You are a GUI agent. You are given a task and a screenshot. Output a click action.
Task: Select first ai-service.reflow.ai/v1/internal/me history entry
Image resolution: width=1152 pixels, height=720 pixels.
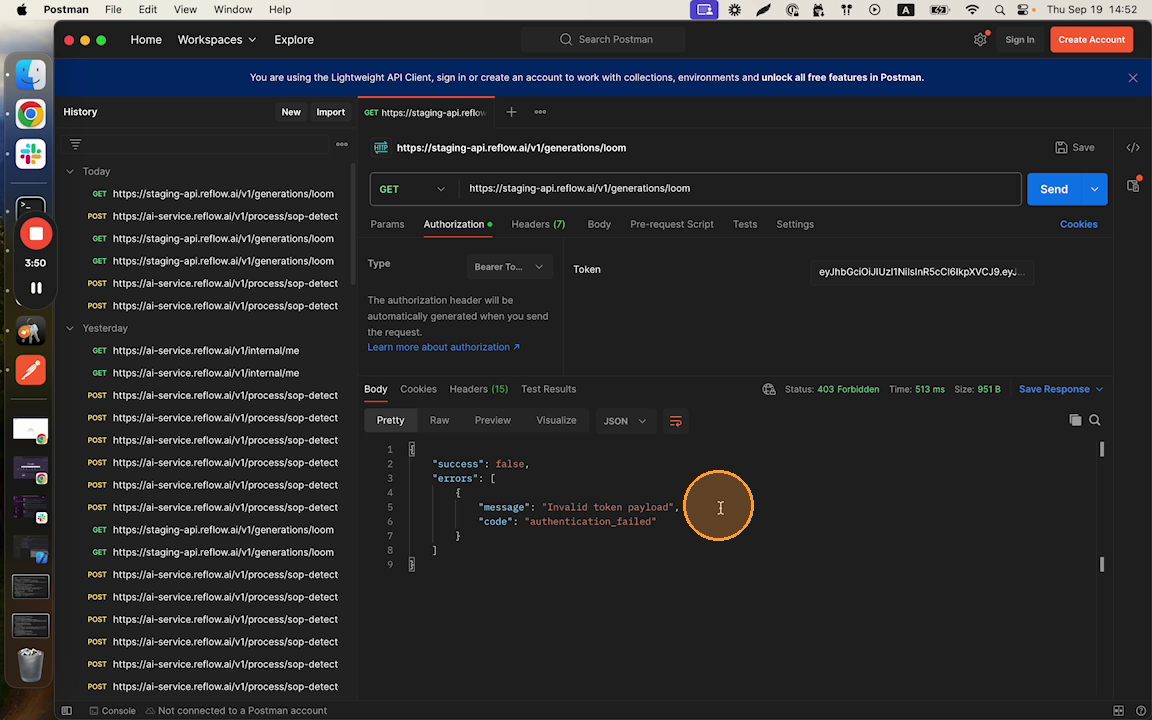coord(206,351)
